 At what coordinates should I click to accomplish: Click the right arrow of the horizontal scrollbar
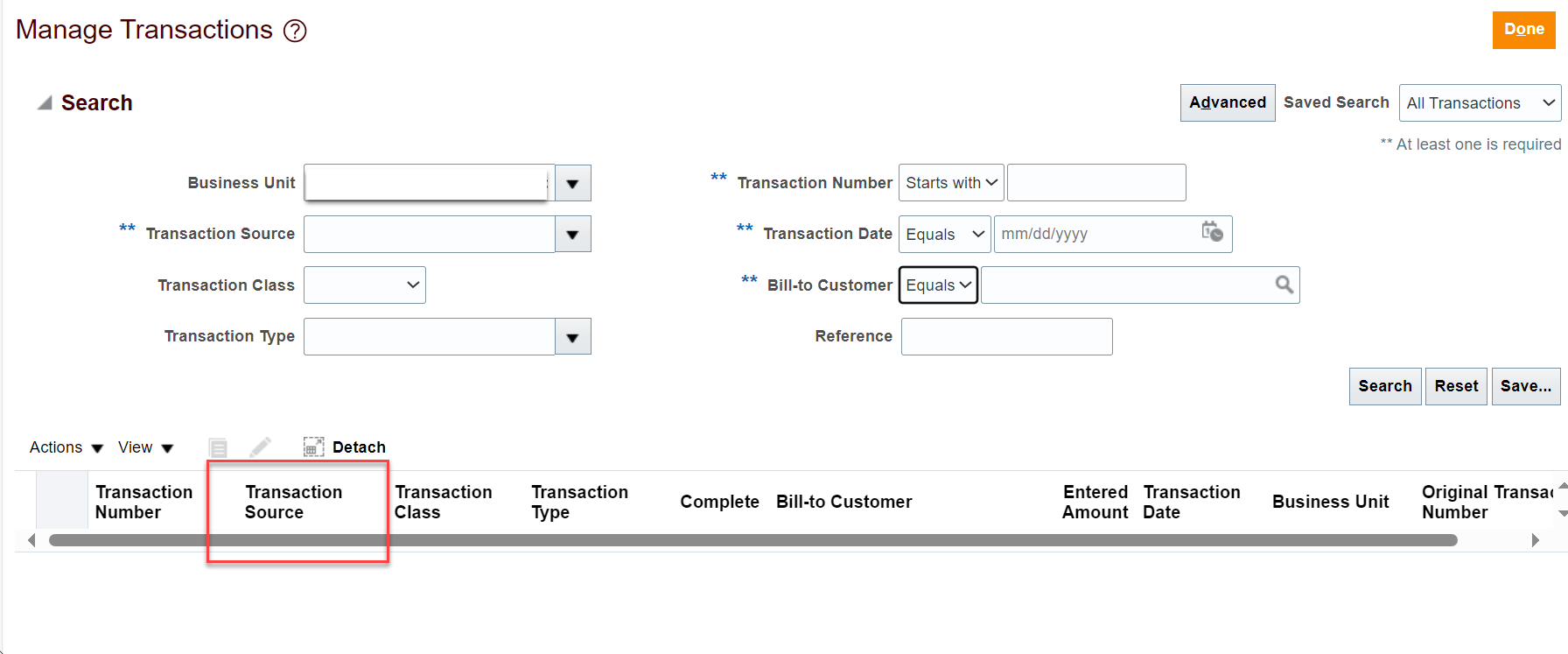click(1536, 540)
